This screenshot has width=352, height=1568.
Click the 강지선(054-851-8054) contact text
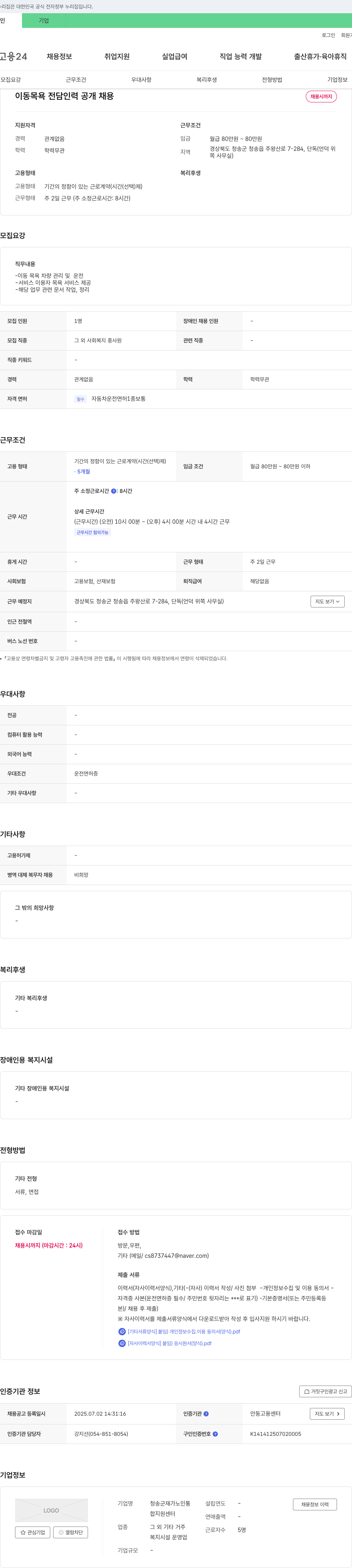[x=101, y=1433]
